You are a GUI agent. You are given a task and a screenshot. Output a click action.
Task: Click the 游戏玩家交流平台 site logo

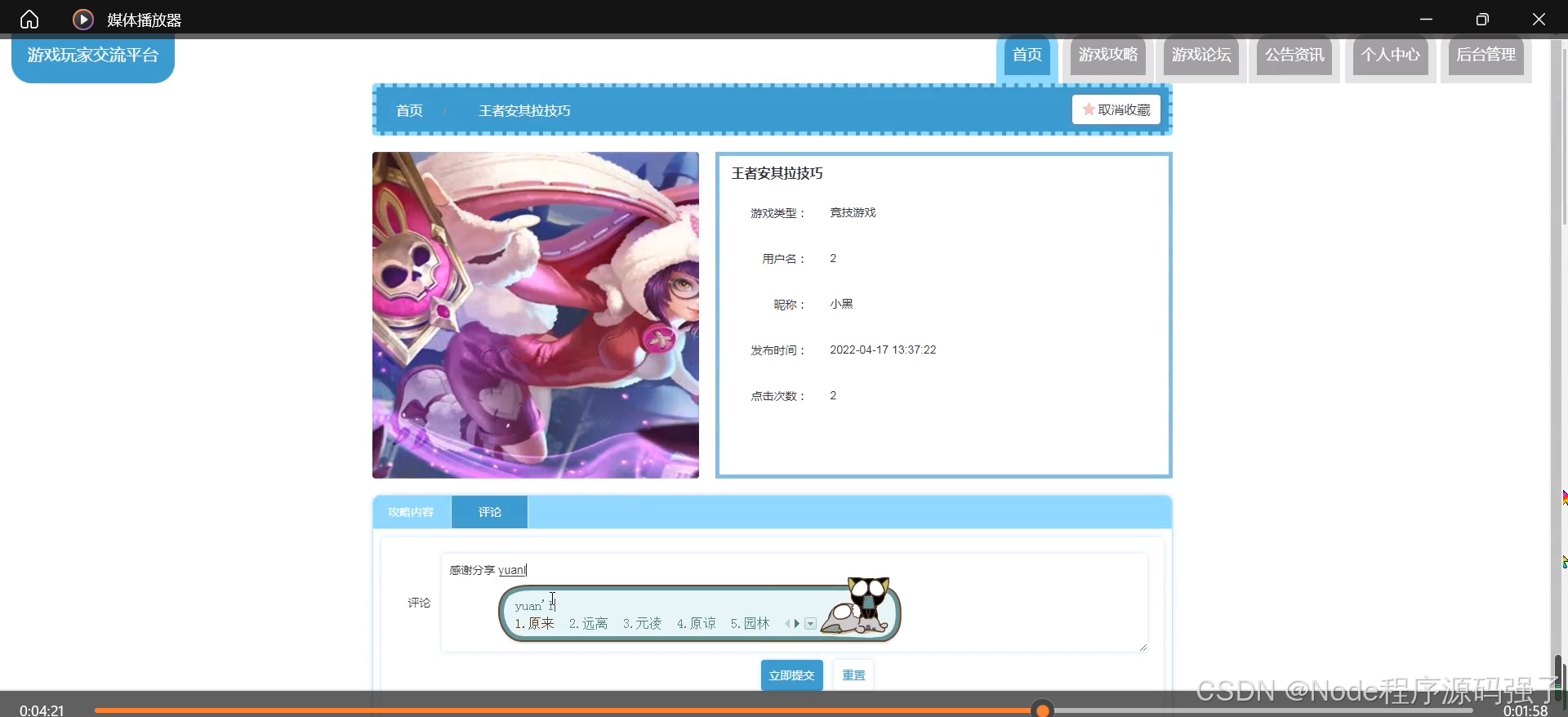point(93,56)
